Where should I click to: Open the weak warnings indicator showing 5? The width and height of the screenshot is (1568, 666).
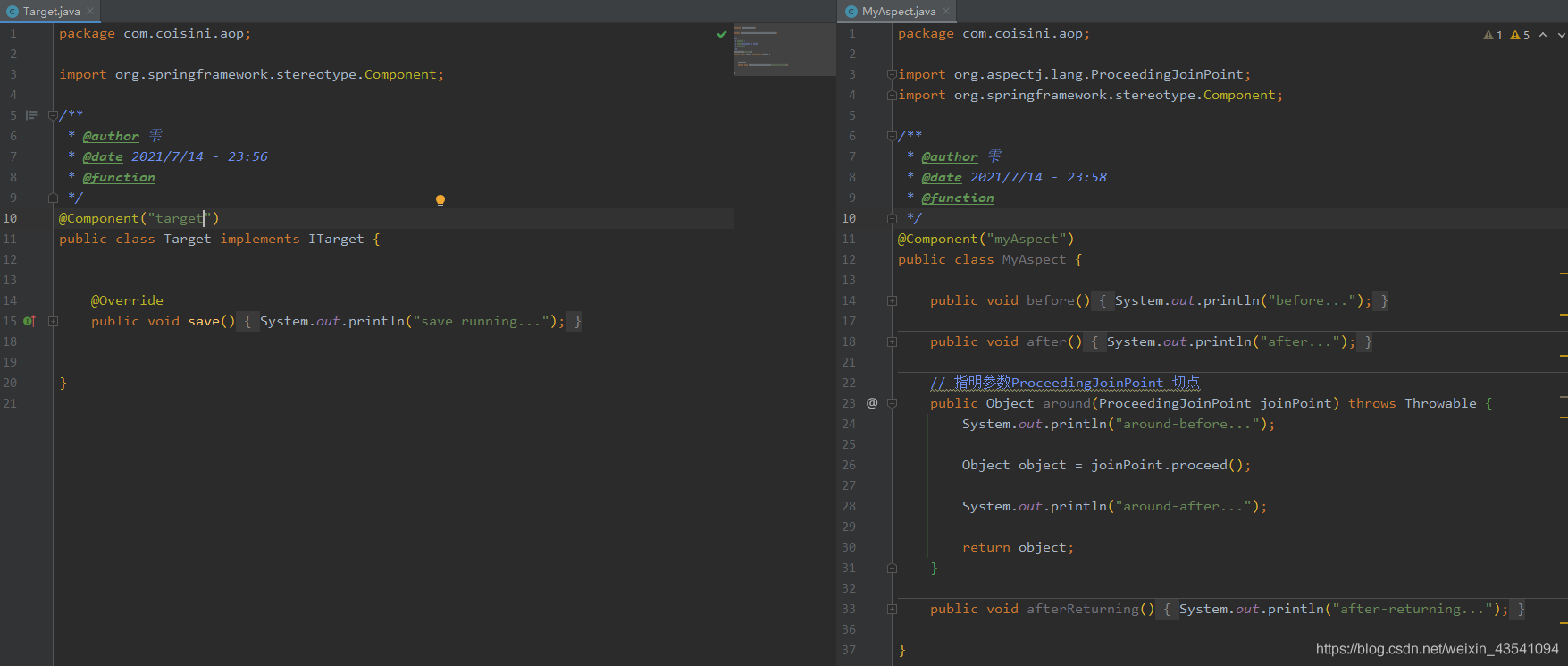1520,35
